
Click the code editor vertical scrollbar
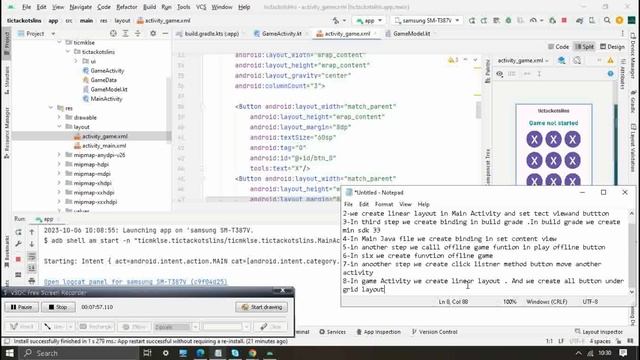point(478,109)
